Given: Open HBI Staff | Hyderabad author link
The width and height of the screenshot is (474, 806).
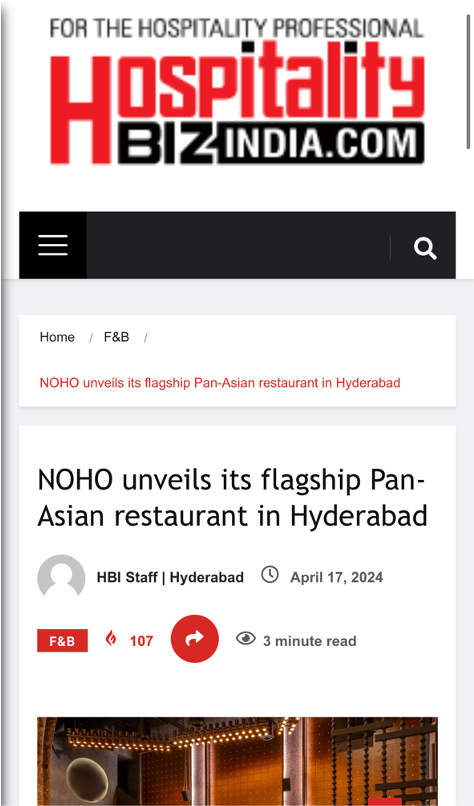Looking at the screenshot, I should pos(170,577).
